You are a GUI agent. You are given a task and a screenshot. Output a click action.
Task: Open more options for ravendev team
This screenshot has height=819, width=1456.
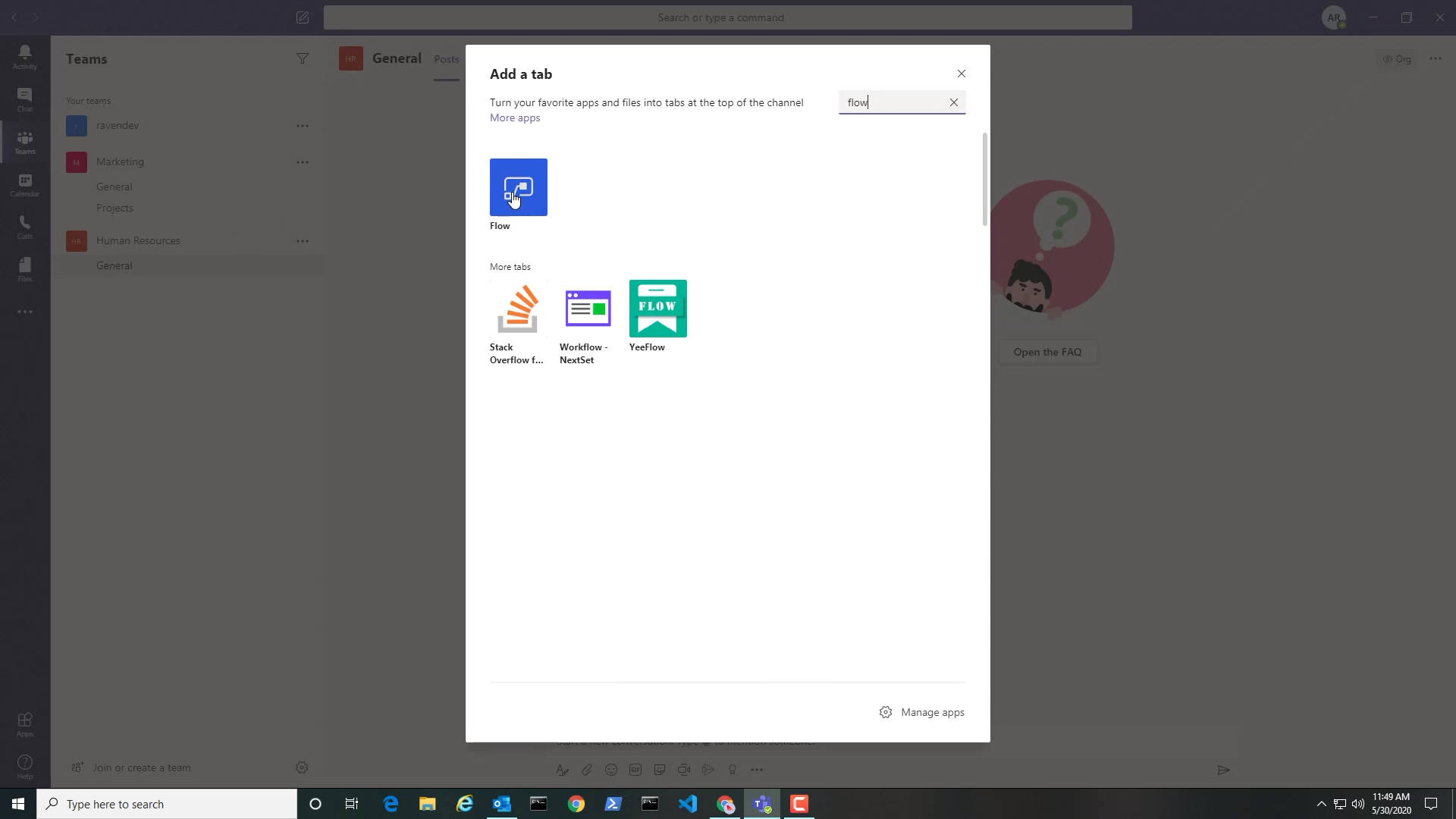[303, 126]
